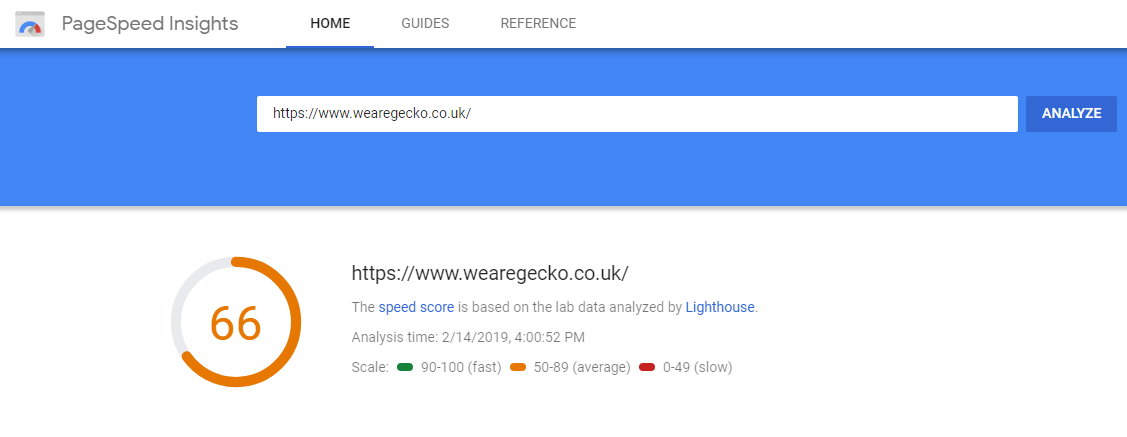Screen dimensions: 1127x437
Task: Click the 90-100 (fast) scale label
Action: coord(461,367)
